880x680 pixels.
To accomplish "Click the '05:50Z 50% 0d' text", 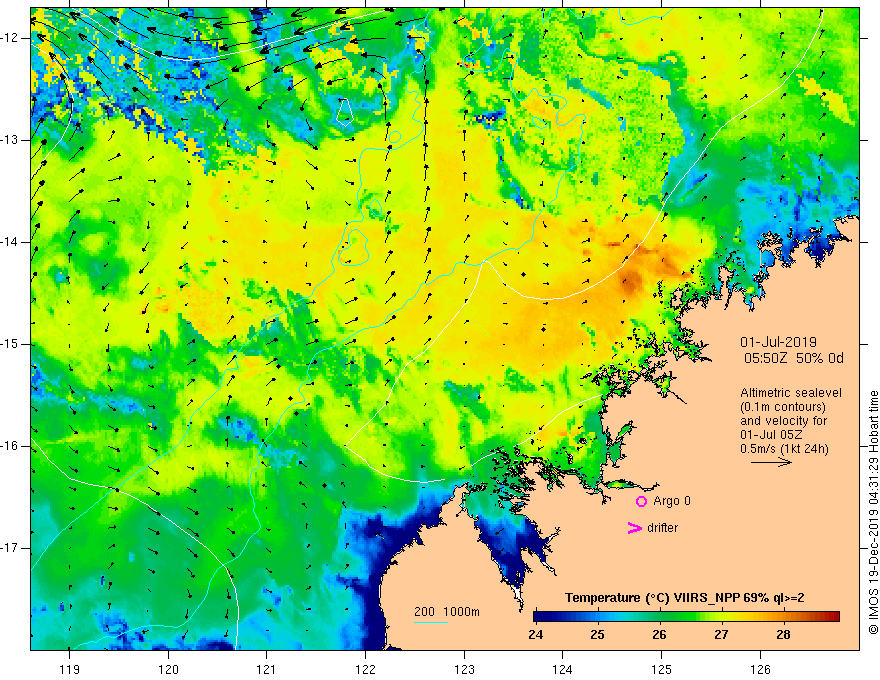I will tap(794, 358).
